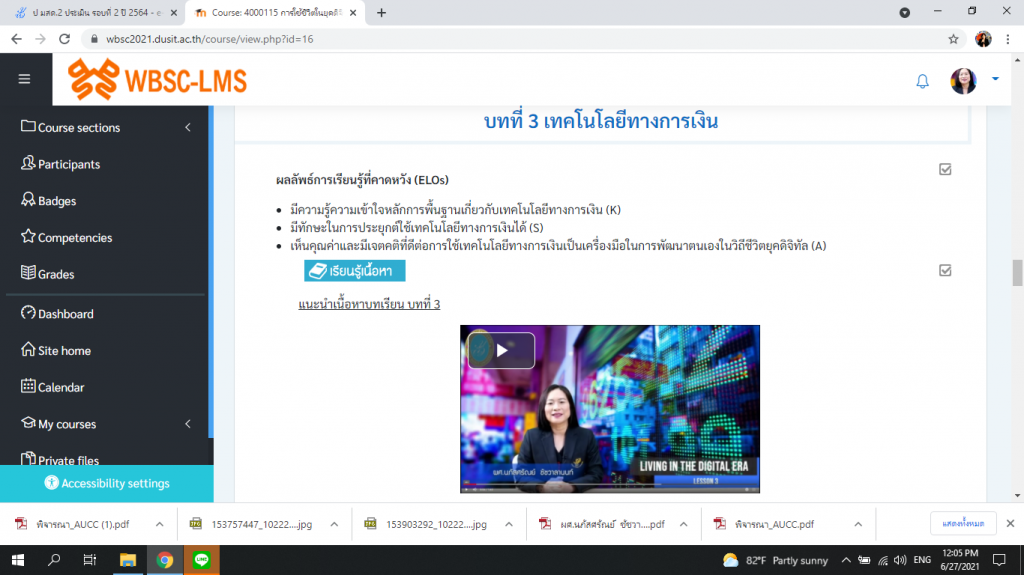
Task: Open user profile avatar
Action: coord(963,80)
